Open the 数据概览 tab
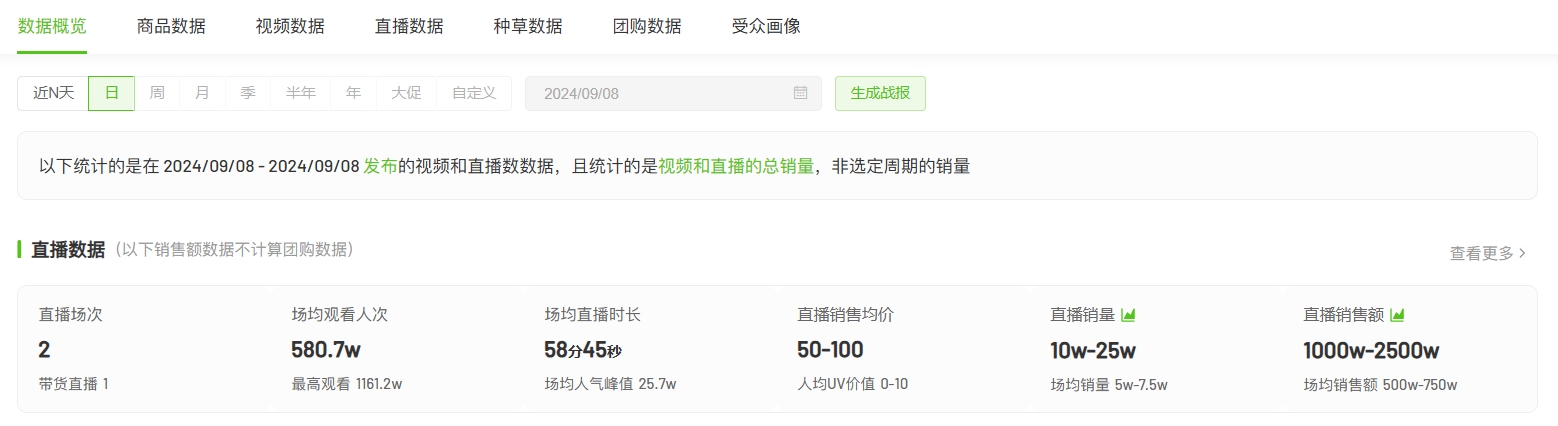 52,27
